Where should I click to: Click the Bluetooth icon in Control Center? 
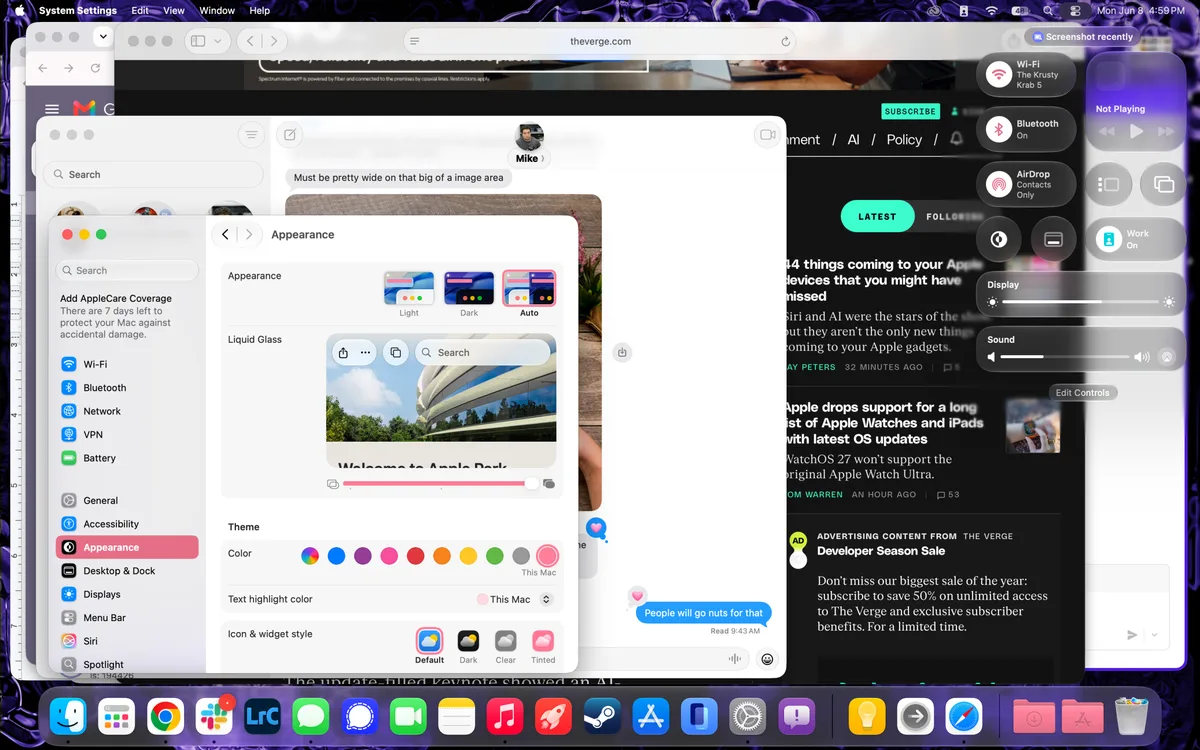click(x=998, y=129)
